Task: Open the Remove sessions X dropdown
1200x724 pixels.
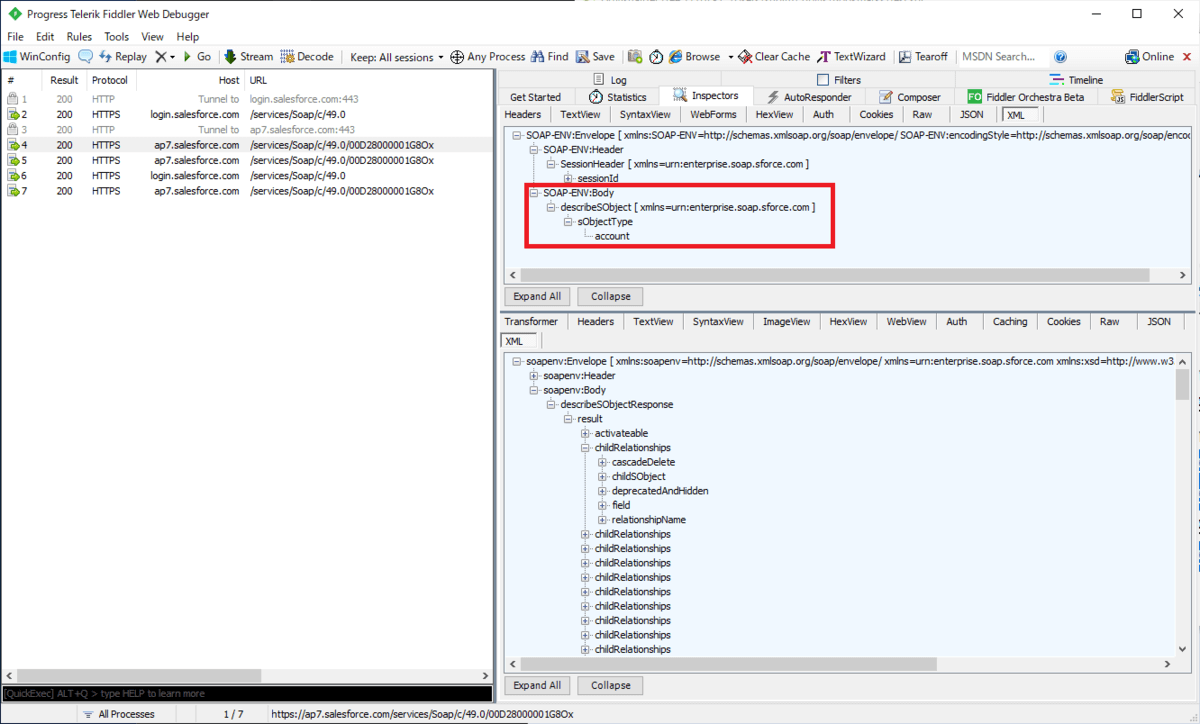Action: tap(165, 57)
